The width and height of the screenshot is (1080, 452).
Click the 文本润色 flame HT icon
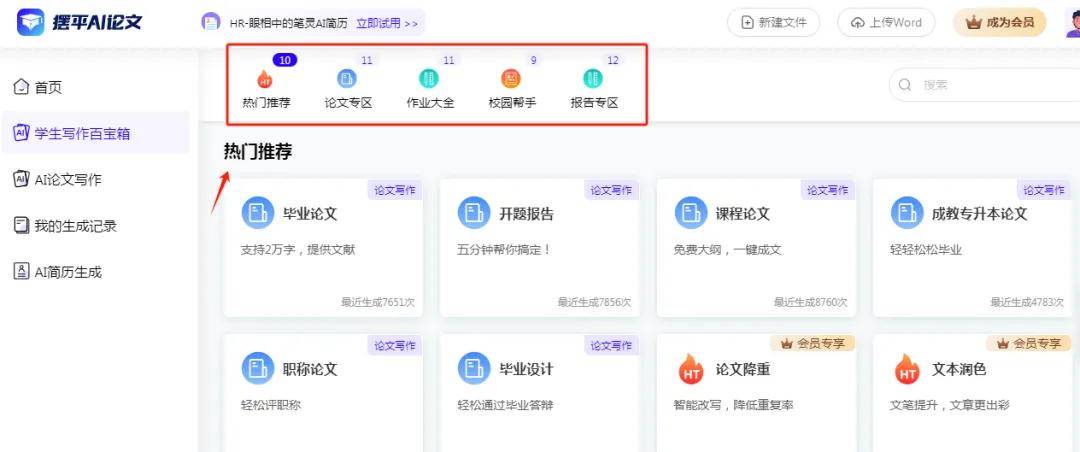[907, 370]
